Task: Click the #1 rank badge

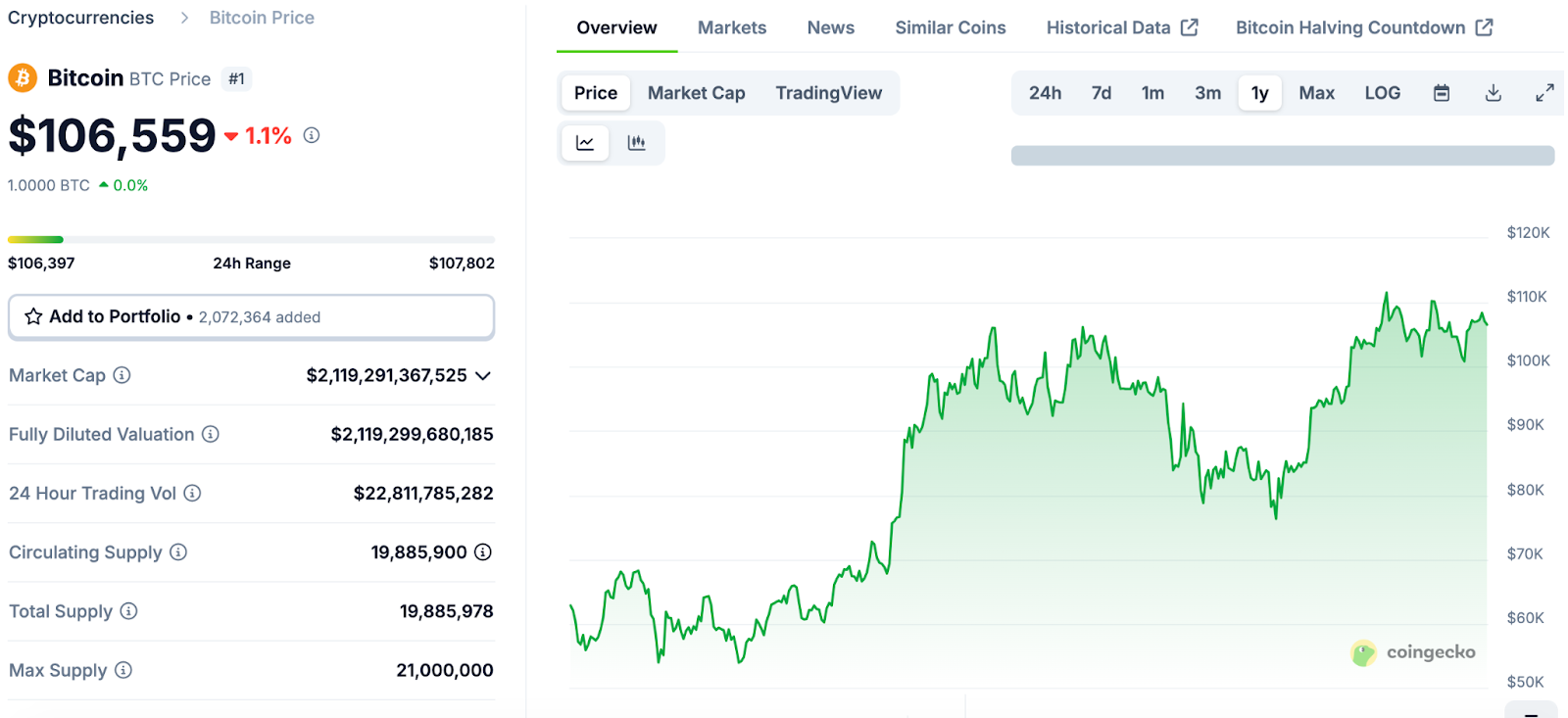Action: [x=236, y=78]
